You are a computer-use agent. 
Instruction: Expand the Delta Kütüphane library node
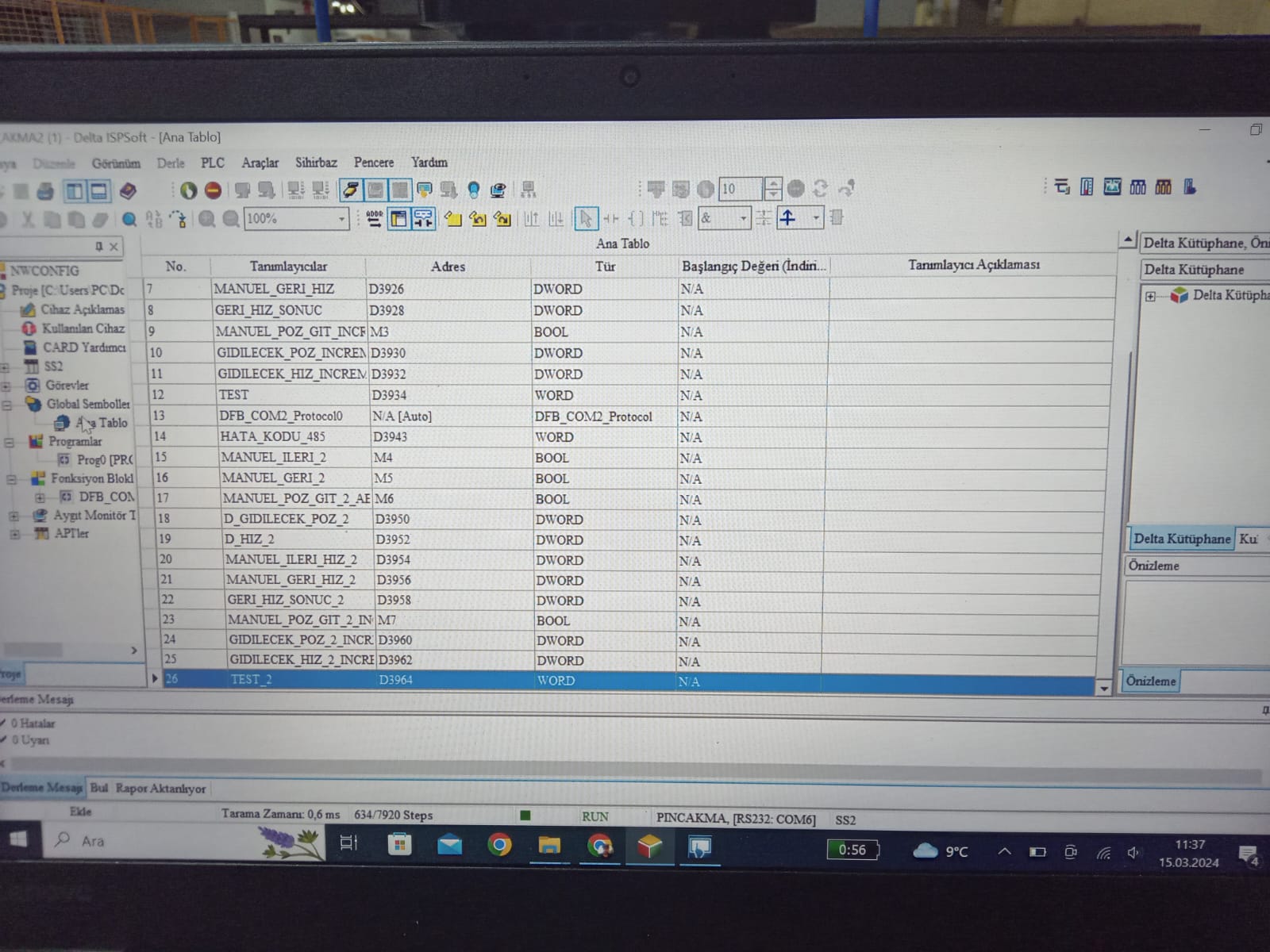(1150, 297)
